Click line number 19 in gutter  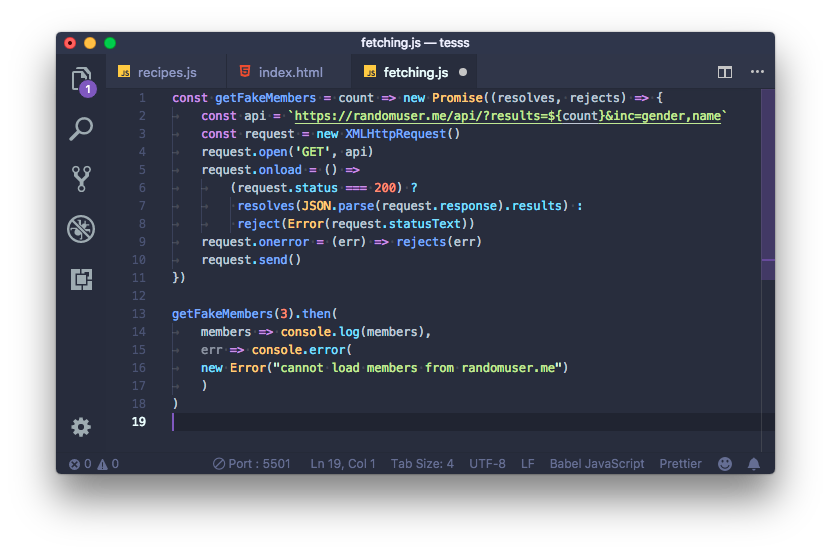tap(139, 421)
